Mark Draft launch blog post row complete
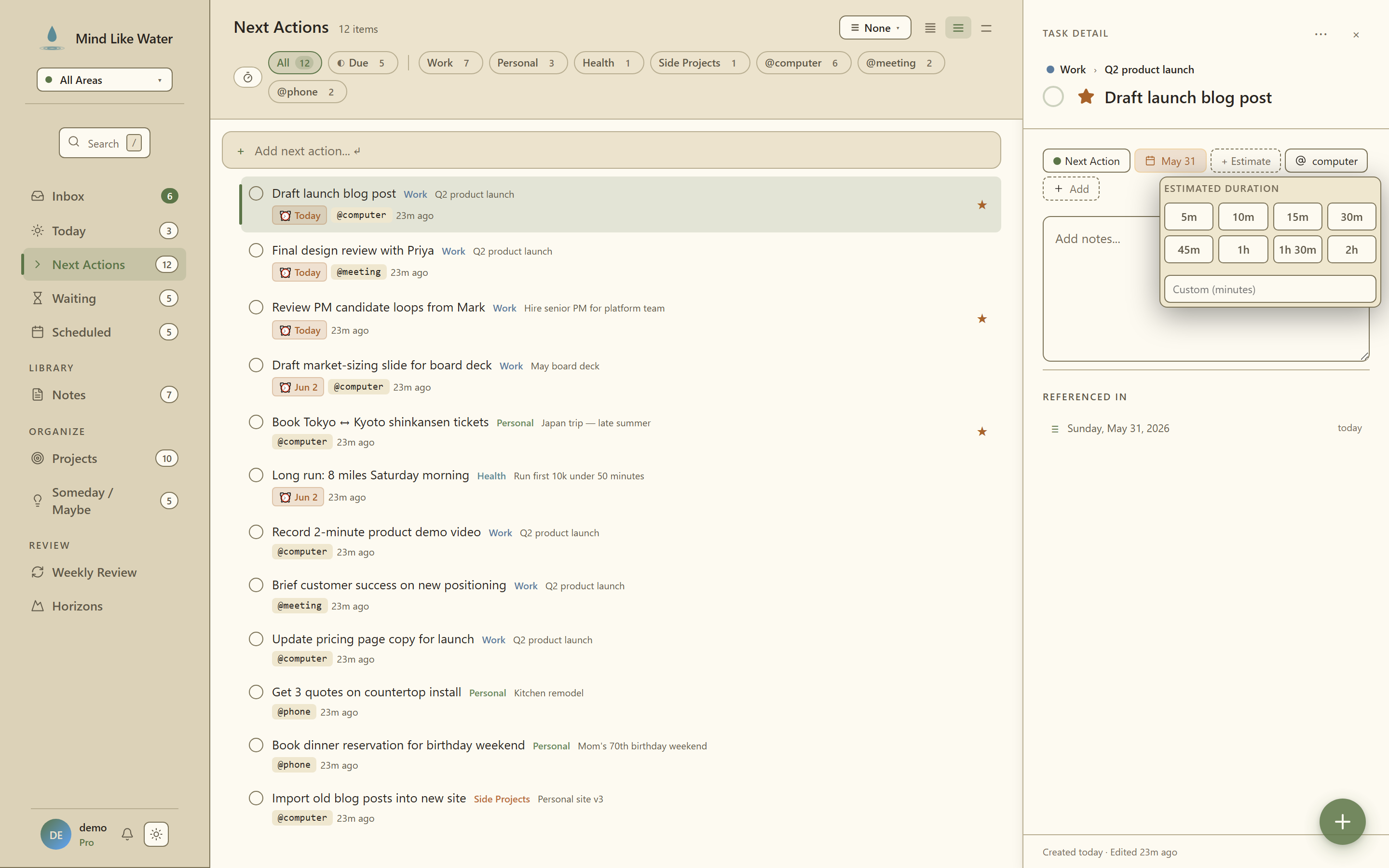 tap(256, 193)
